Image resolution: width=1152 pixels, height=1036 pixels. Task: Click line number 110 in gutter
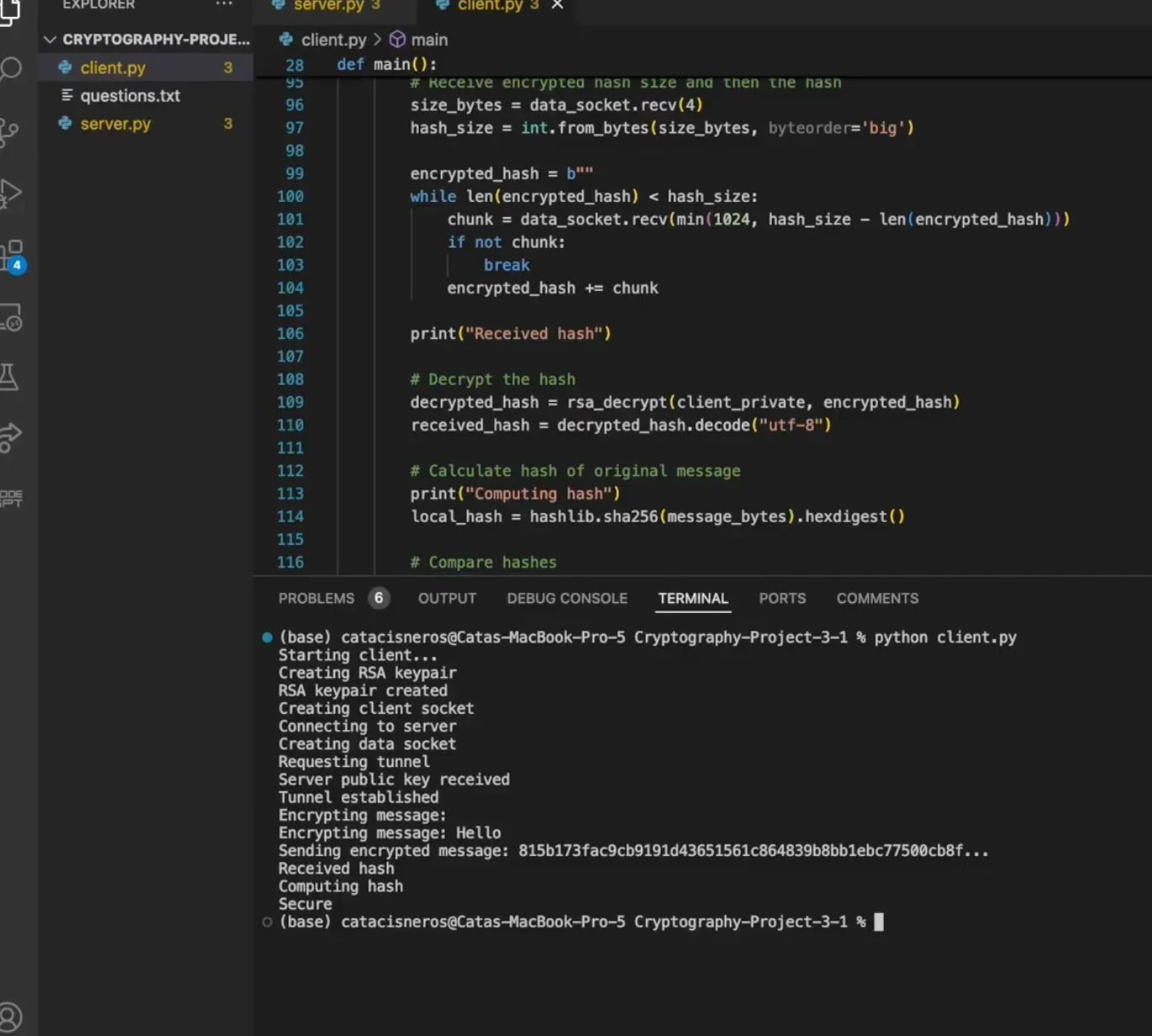pyautogui.click(x=290, y=425)
